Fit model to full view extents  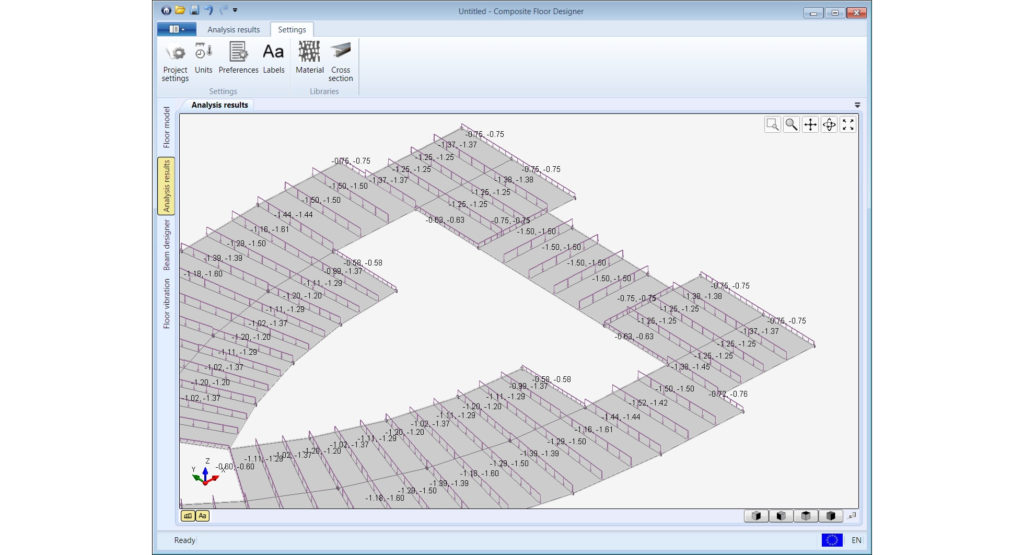[x=848, y=125]
